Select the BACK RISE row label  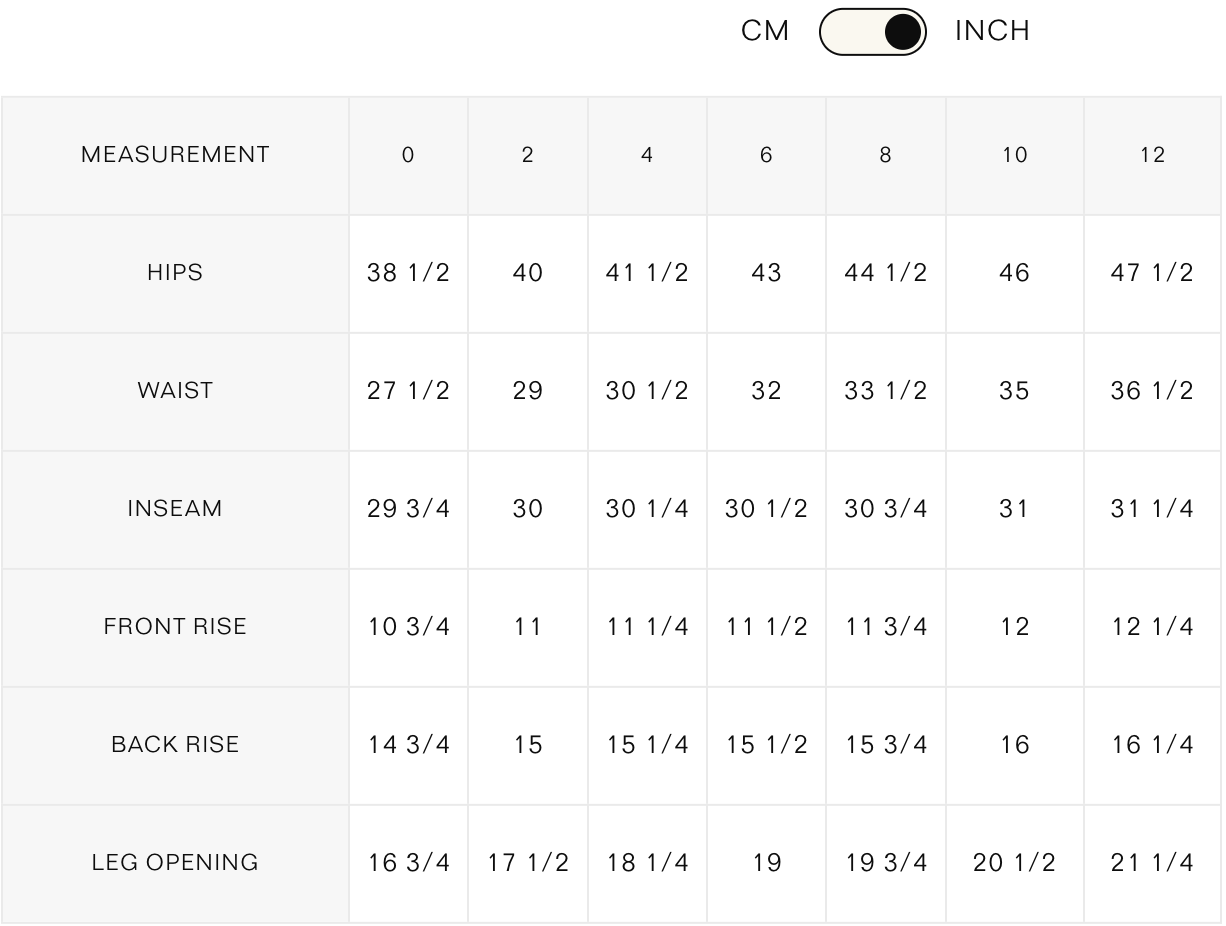175,745
